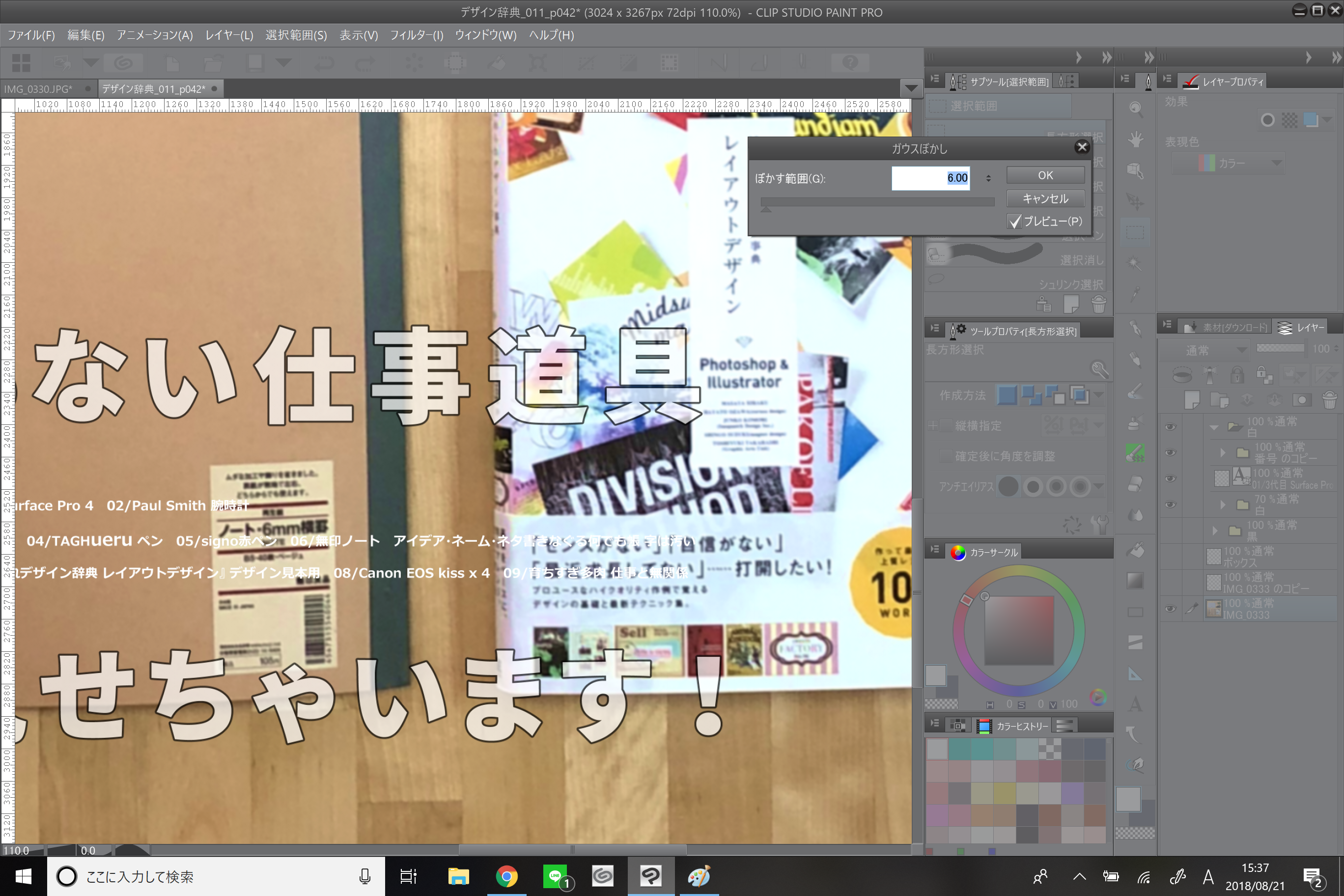This screenshot has width=1344, height=896.
Task: Select the Ruler triangle tool
Action: (1135, 673)
